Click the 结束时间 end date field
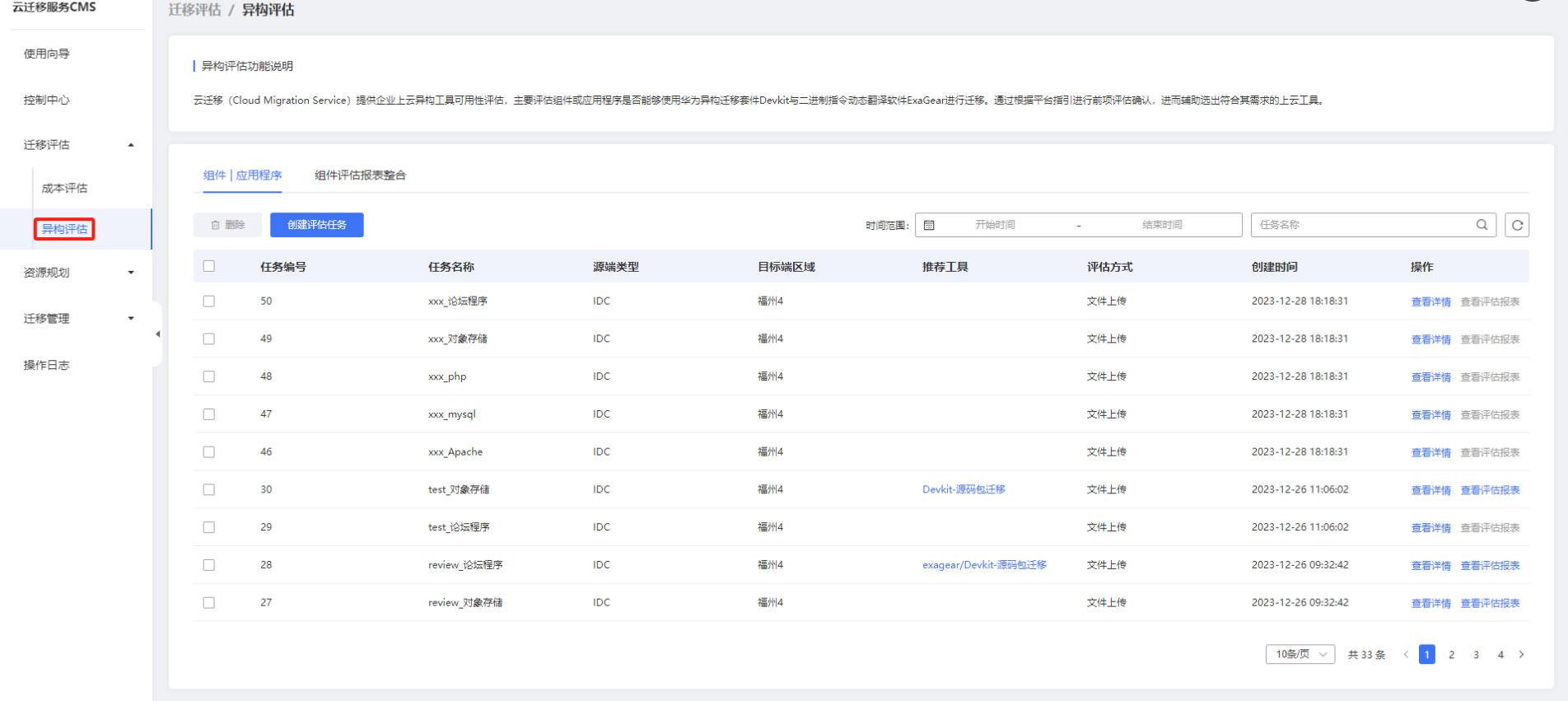This screenshot has height=701, width=1568. pos(1162,225)
